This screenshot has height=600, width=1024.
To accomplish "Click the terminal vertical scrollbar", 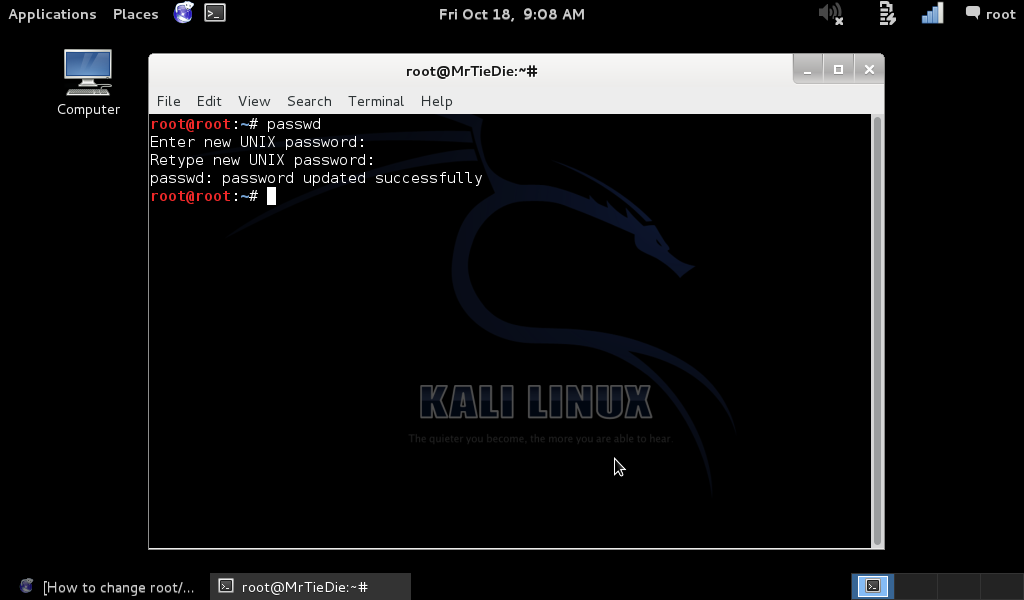I will coord(878,331).
